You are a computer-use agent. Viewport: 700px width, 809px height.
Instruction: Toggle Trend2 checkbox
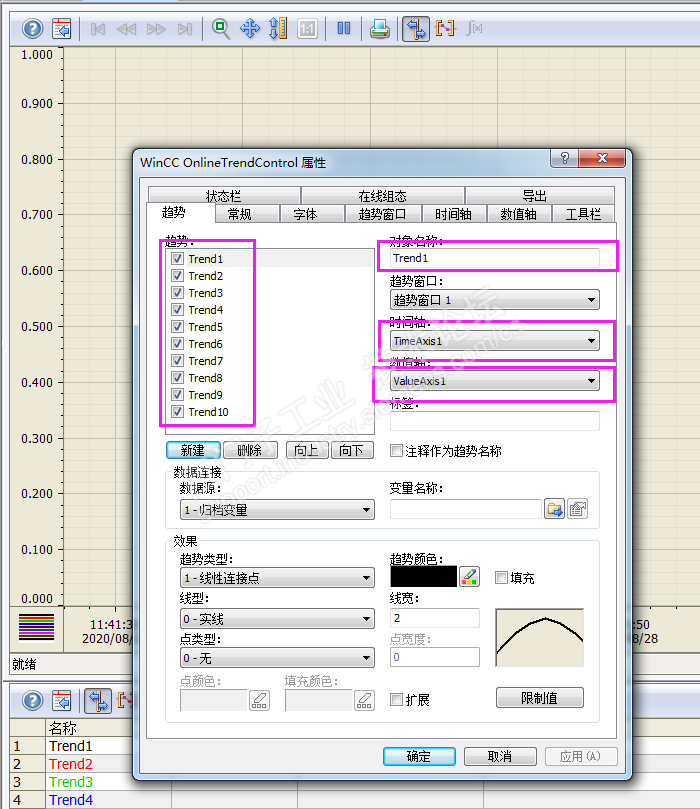(177, 276)
